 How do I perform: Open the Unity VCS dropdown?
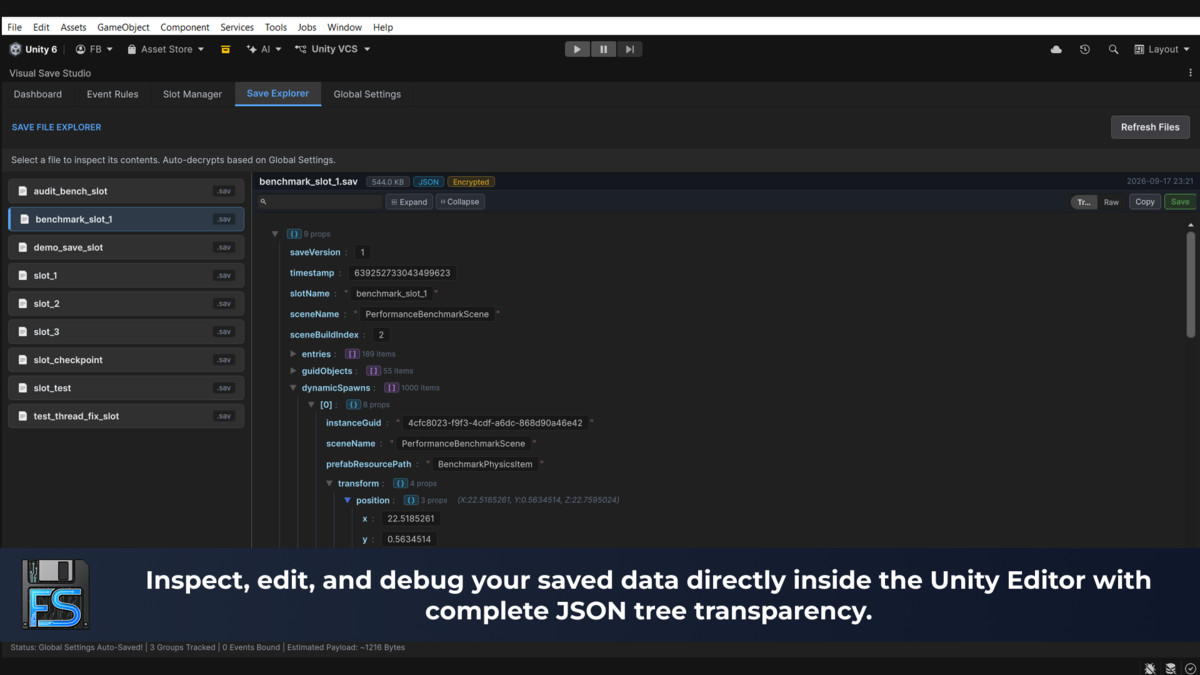pos(332,49)
